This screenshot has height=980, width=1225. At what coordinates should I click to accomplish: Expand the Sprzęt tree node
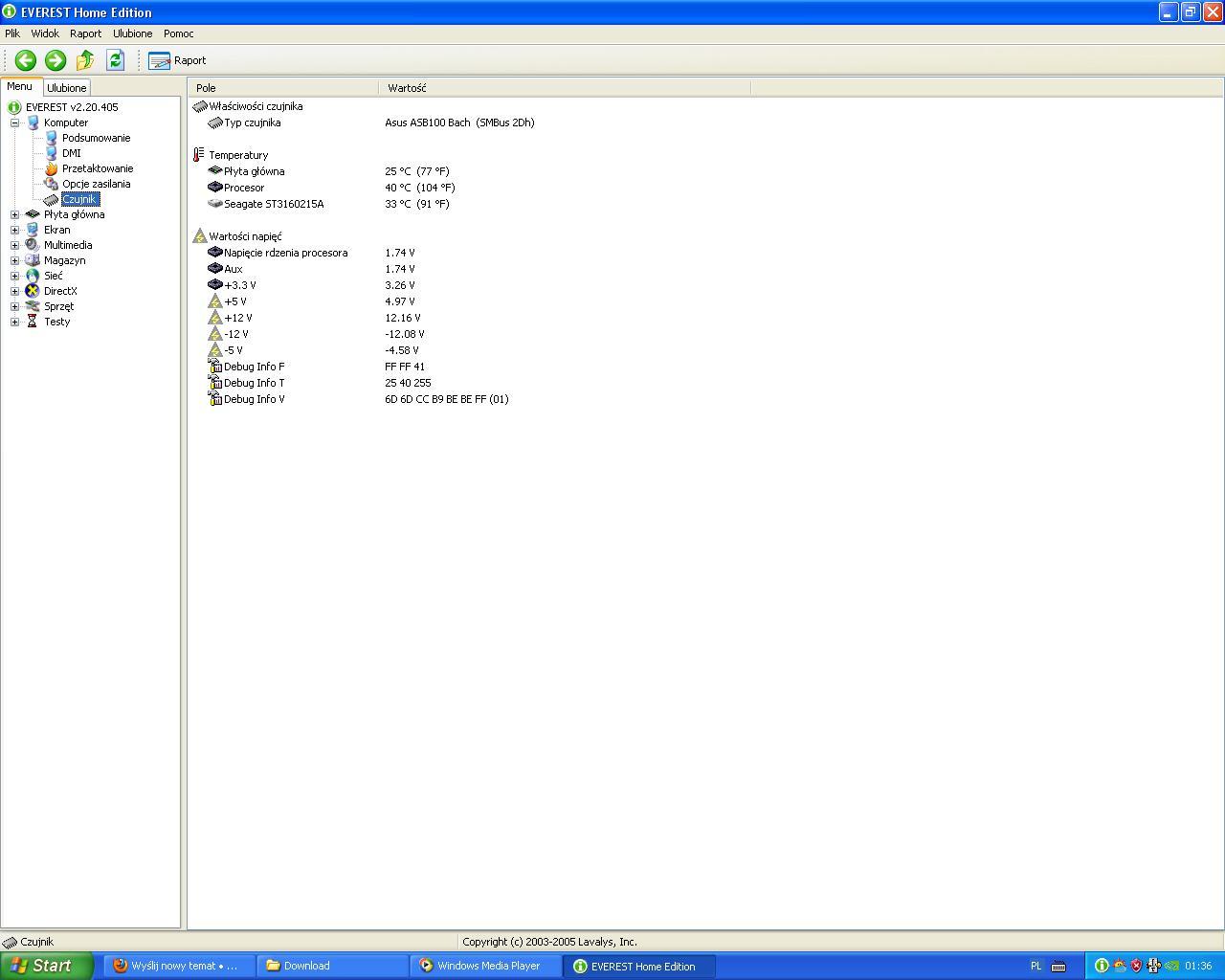click(14, 306)
